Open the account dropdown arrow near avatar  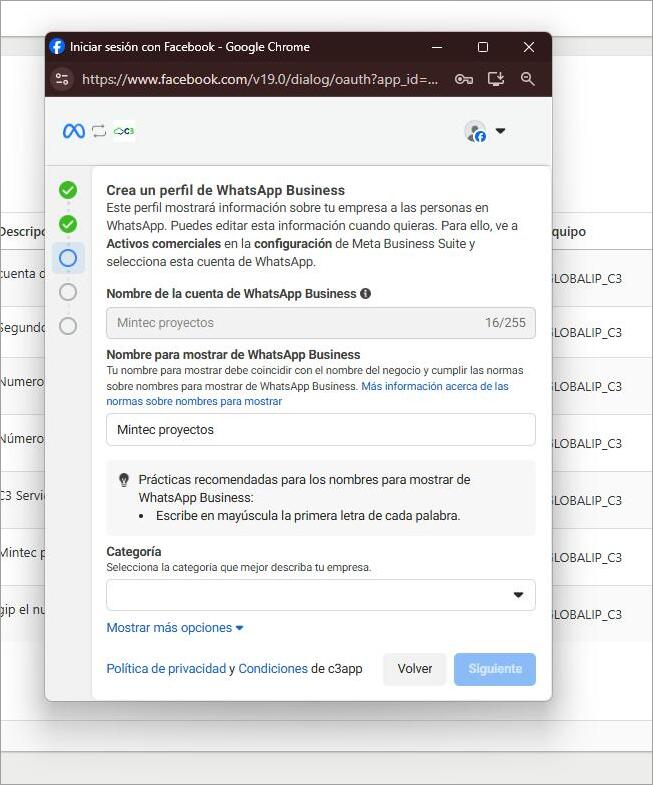point(500,131)
